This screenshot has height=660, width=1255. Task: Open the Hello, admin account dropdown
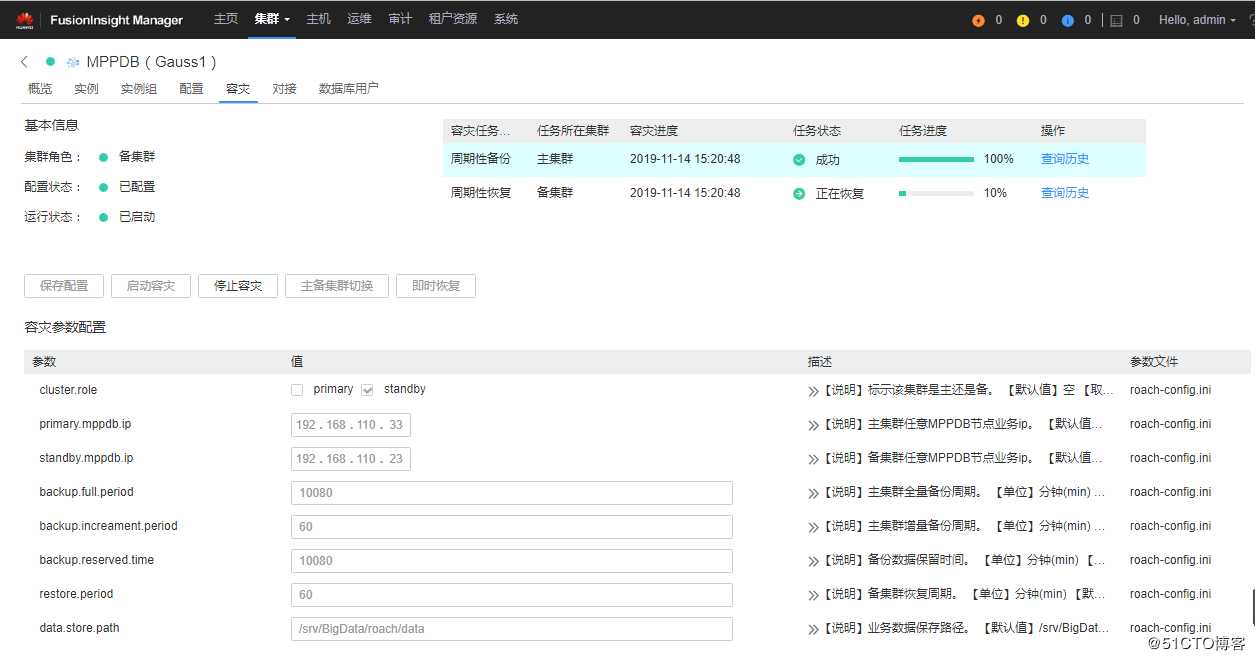point(1197,19)
